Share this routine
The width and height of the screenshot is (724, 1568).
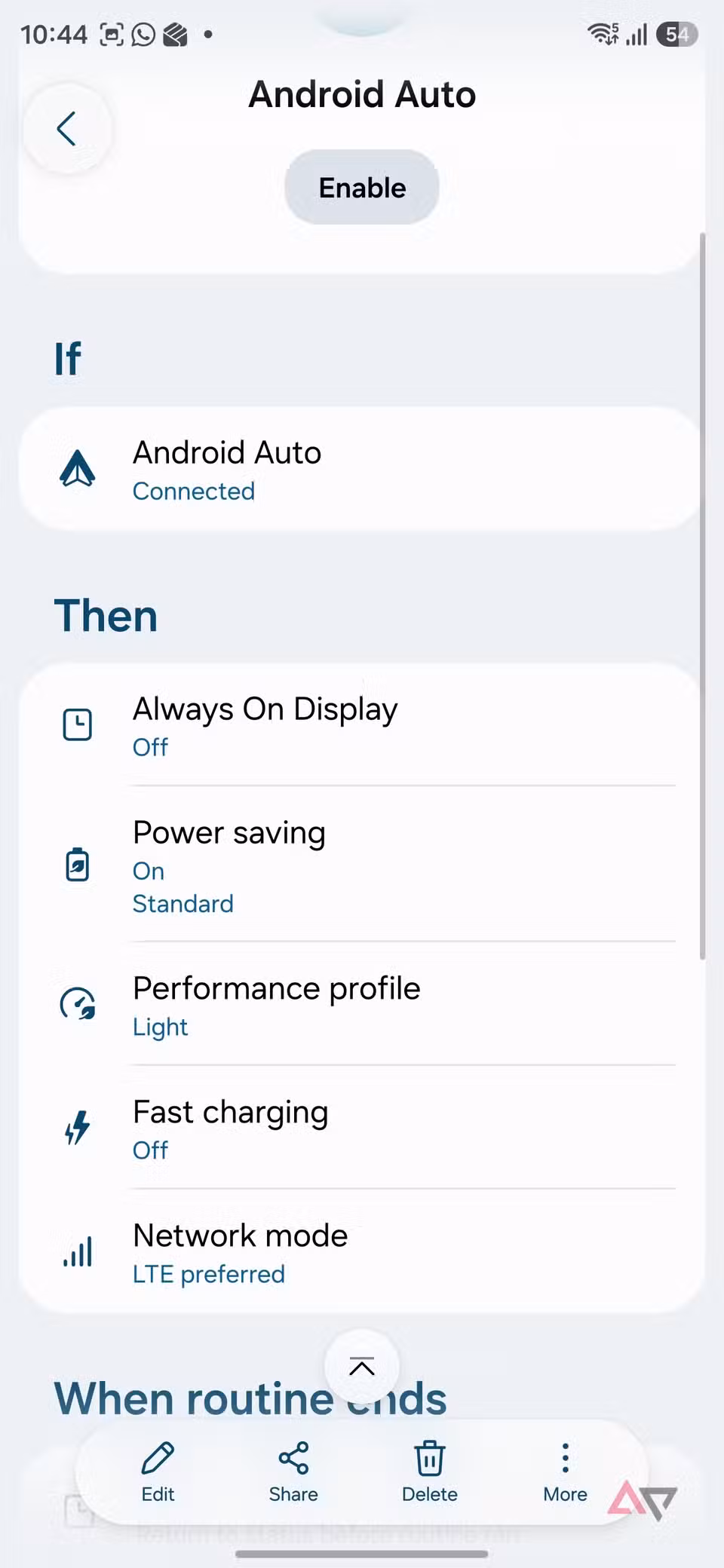click(293, 1472)
